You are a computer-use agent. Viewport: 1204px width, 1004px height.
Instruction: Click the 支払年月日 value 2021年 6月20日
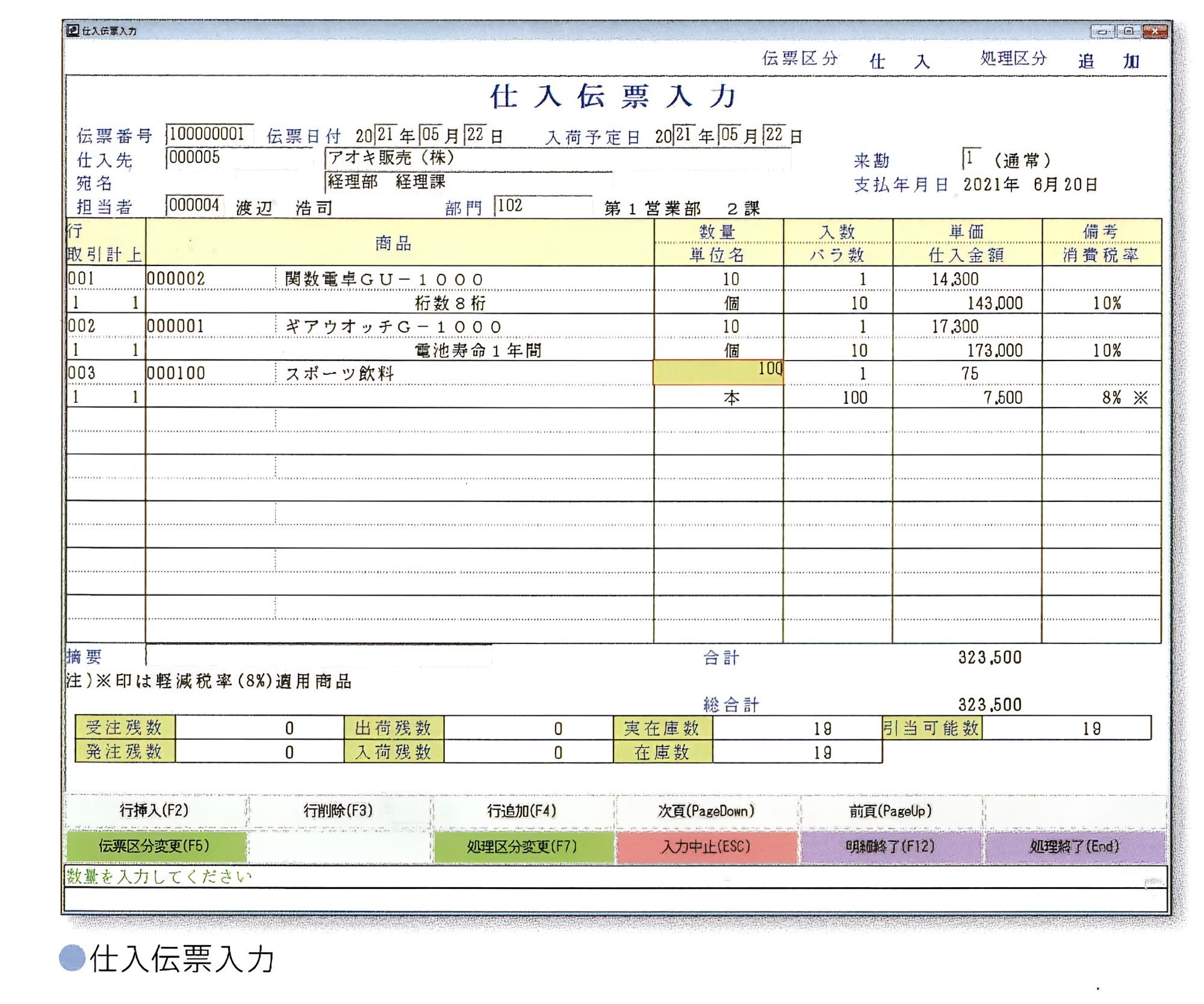pyautogui.click(x=1030, y=184)
